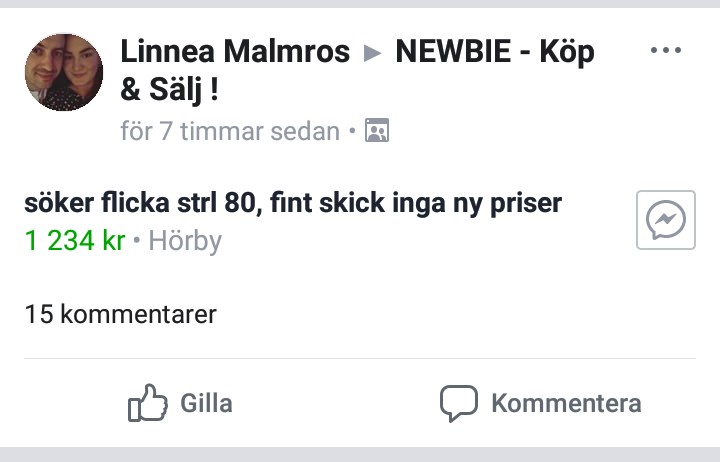720x462 pixels.
Task: Show the 15 kommentarer list
Action: pyautogui.click(x=120, y=315)
